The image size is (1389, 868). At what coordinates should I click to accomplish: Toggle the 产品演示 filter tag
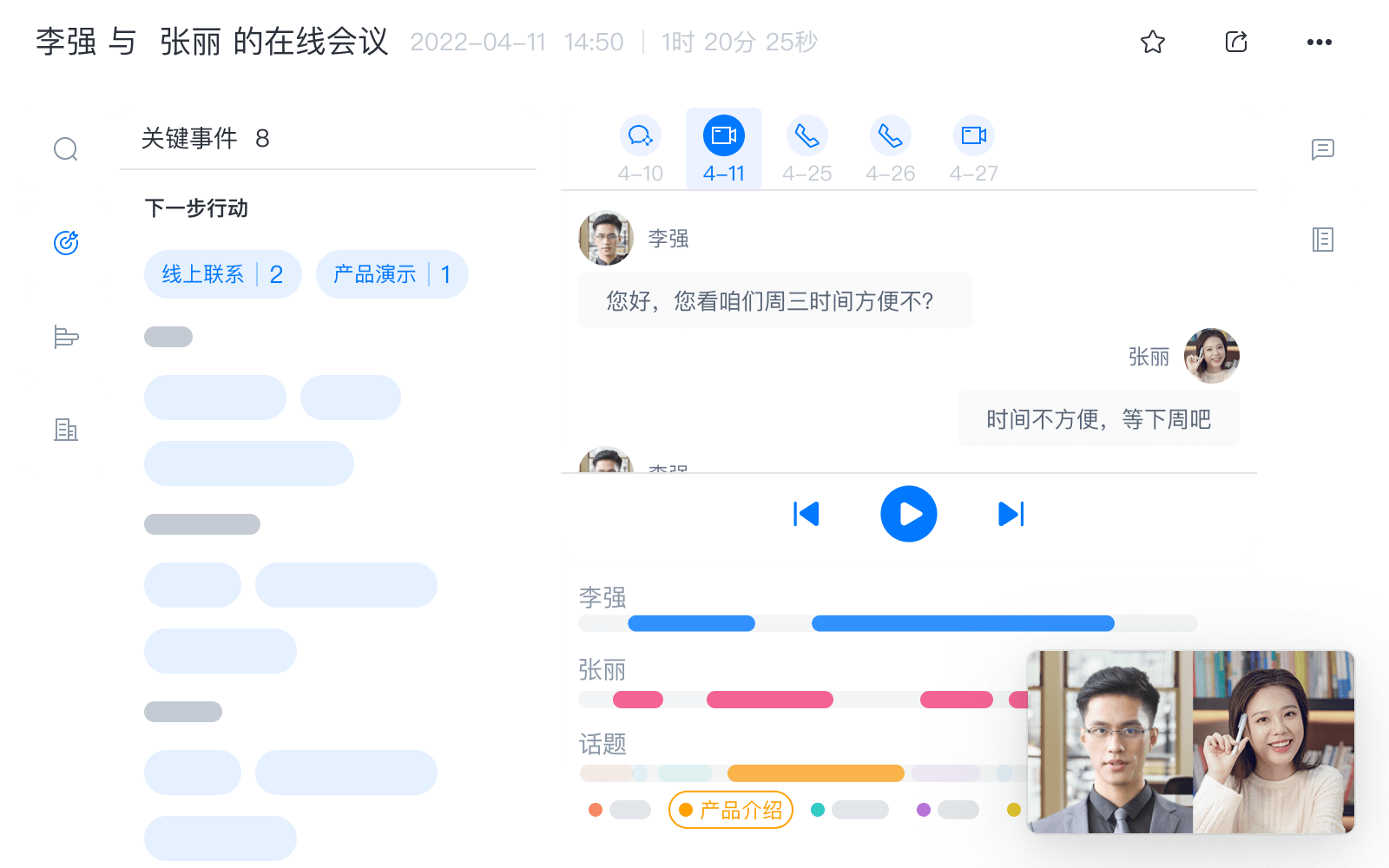[392, 274]
